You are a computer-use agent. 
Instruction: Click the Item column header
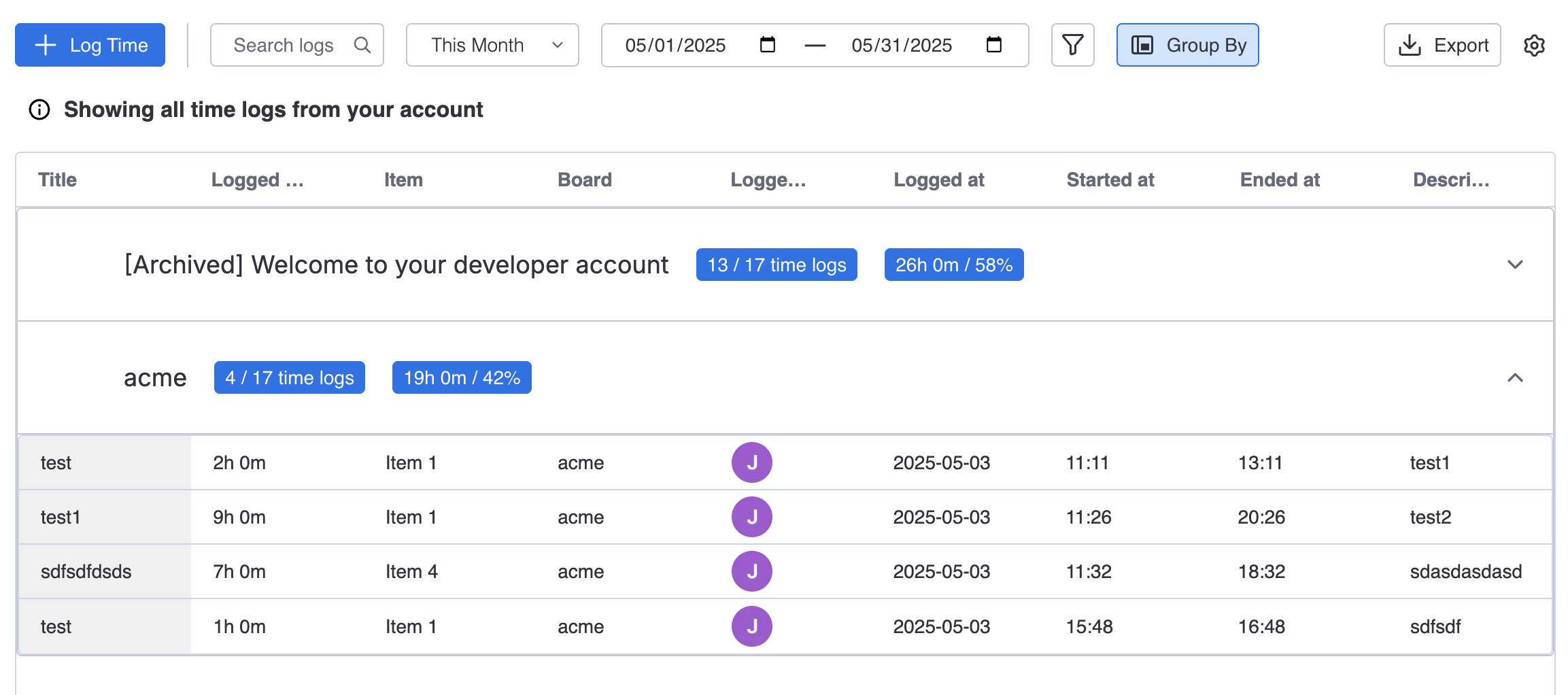coord(403,180)
